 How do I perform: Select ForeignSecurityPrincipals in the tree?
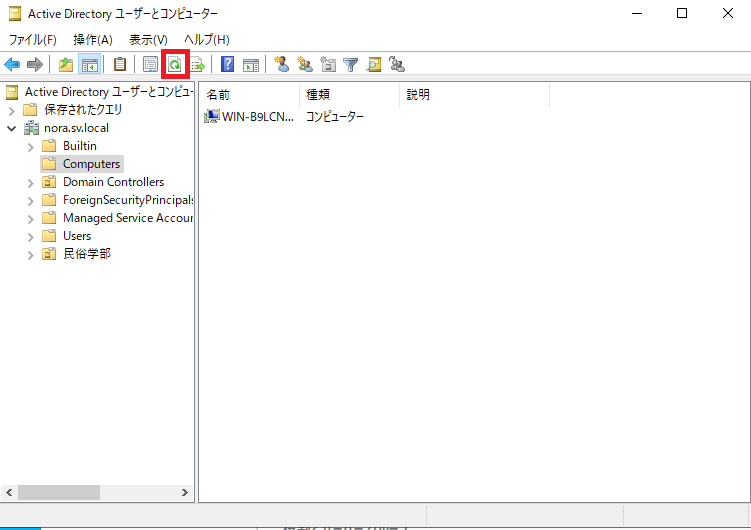tap(128, 200)
